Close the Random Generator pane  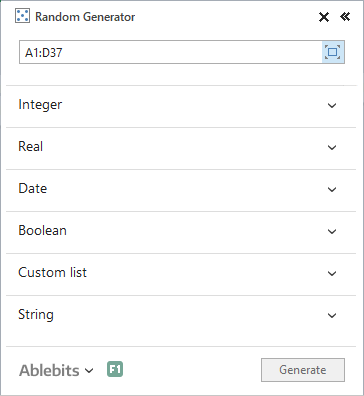coord(324,17)
